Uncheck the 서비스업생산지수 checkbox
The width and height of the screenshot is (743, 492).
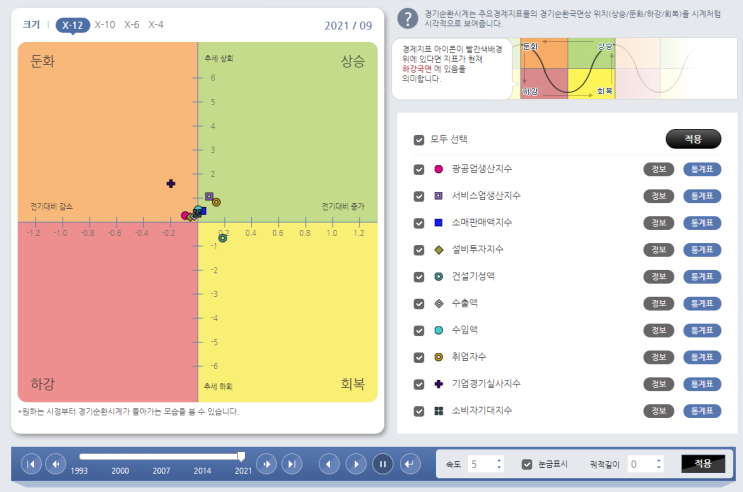click(x=419, y=196)
